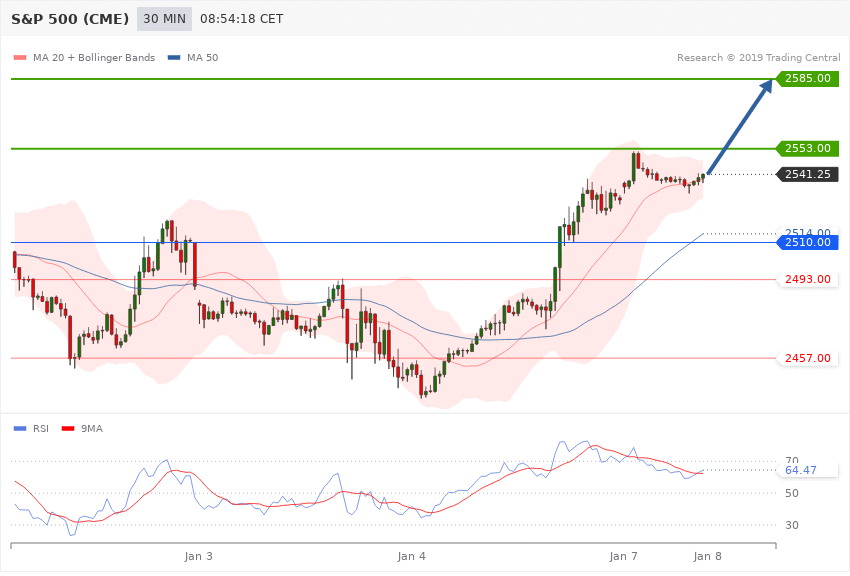850x576 pixels.
Task: Click the 2493.00 red support price label
Action: [808, 280]
